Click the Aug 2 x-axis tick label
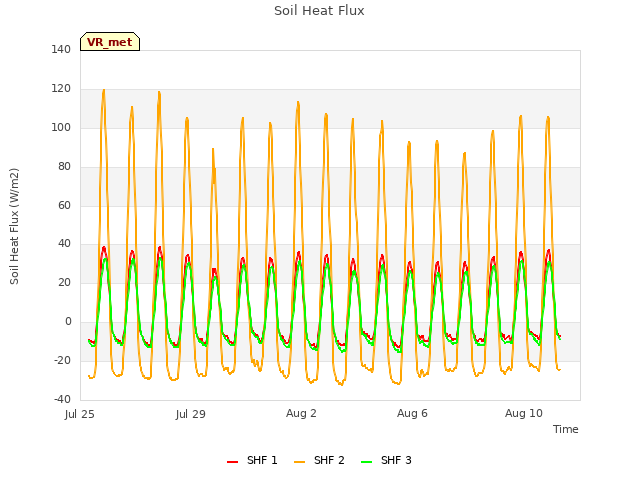 pos(301,413)
